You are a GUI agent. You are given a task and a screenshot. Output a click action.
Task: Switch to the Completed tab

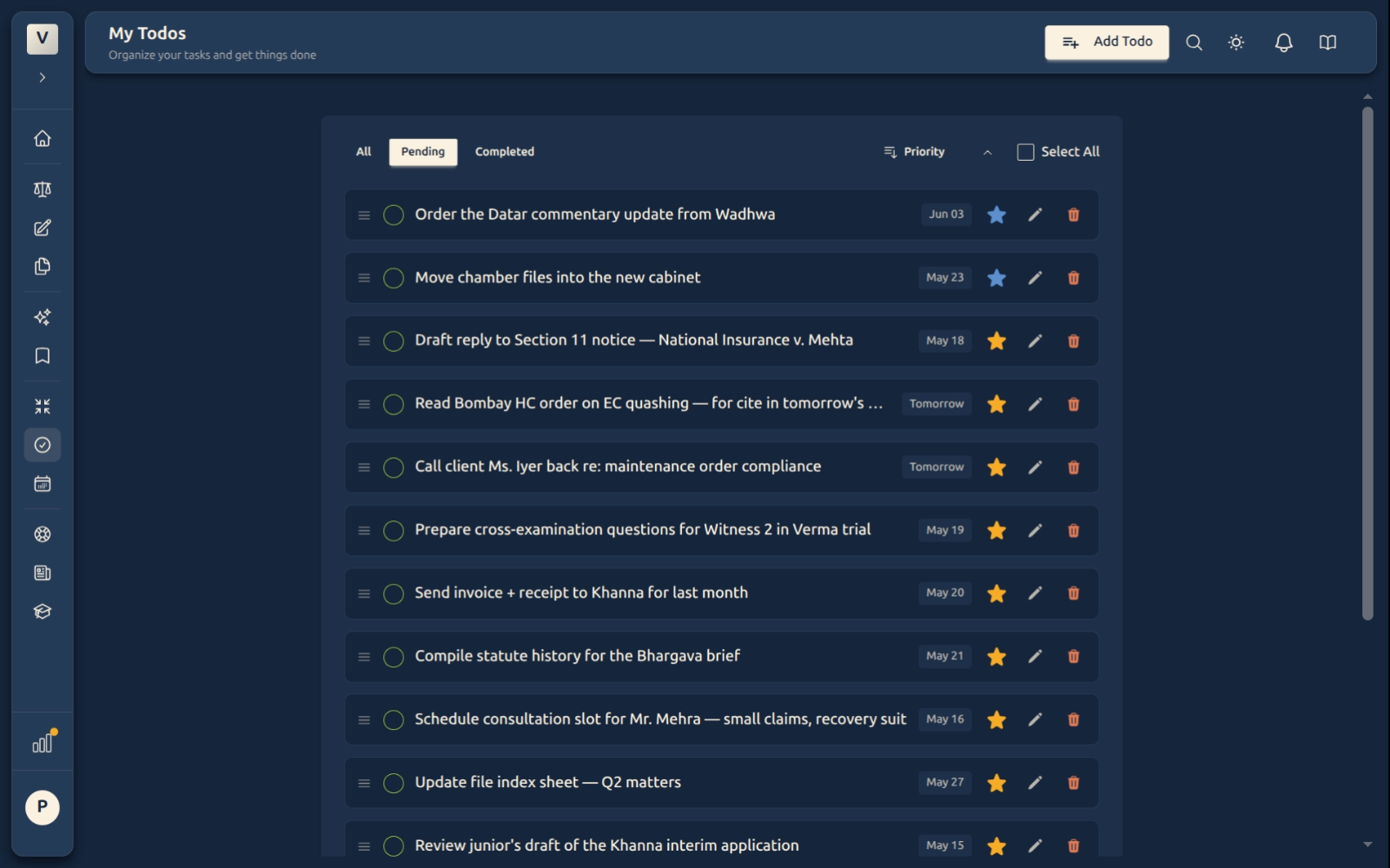click(x=505, y=152)
